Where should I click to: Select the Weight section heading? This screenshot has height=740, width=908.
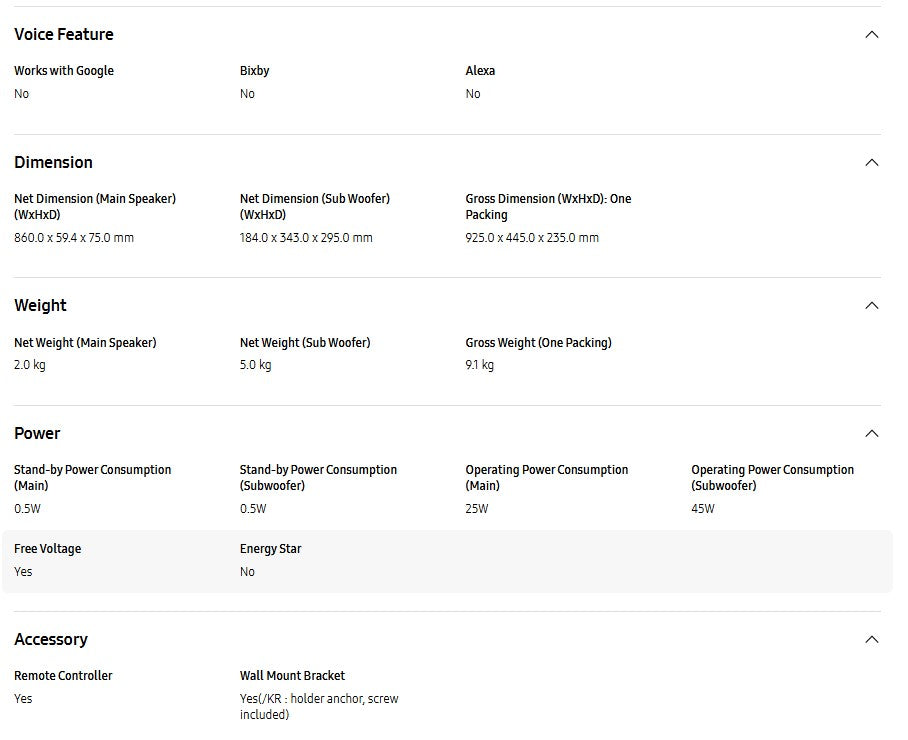coord(40,306)
